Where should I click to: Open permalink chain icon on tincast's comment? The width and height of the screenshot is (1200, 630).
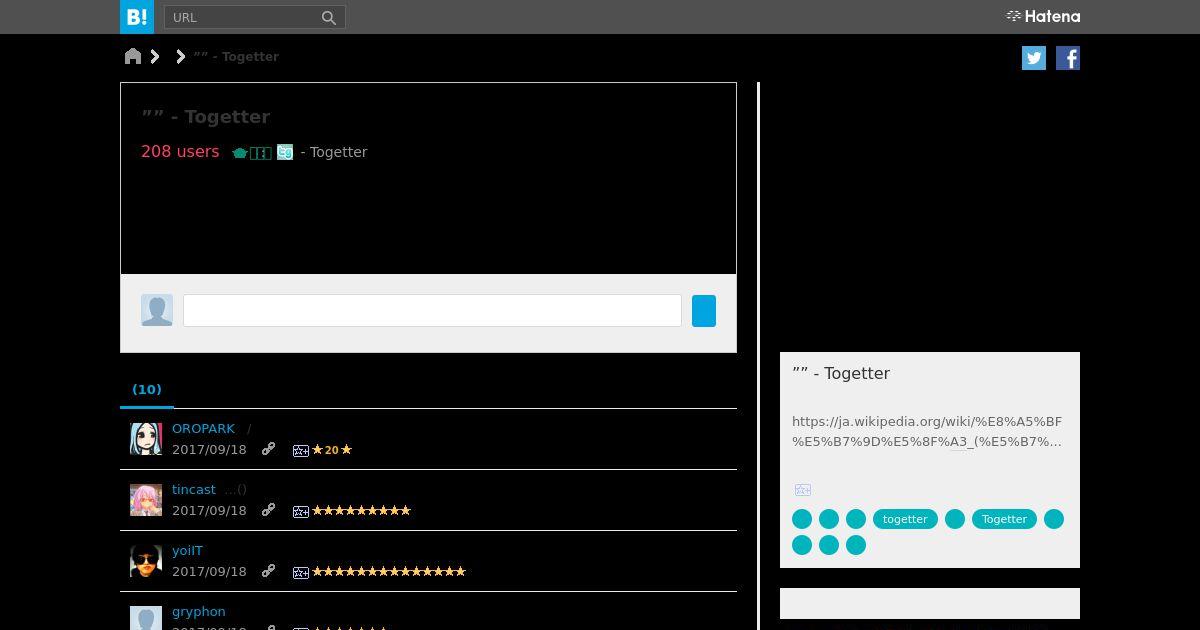(x=268, y=510)
